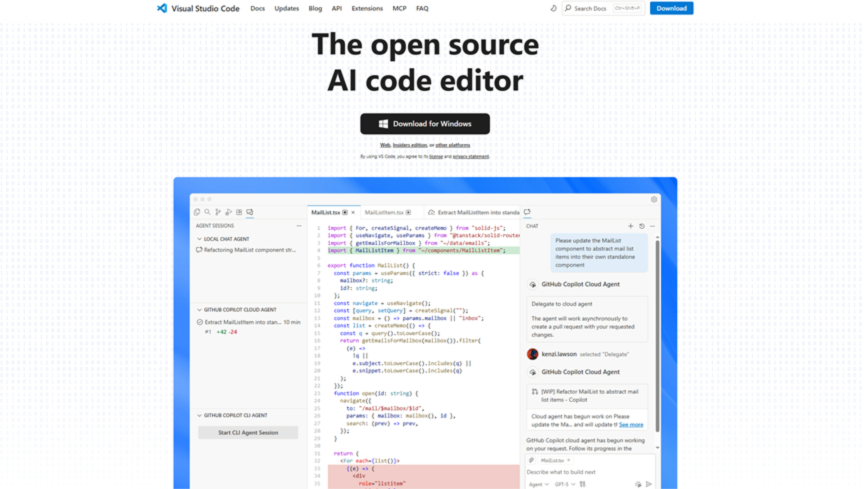Click the chat bubble icon beside Refactoring MailList
The image size is (865, 489).
[199, 250]
